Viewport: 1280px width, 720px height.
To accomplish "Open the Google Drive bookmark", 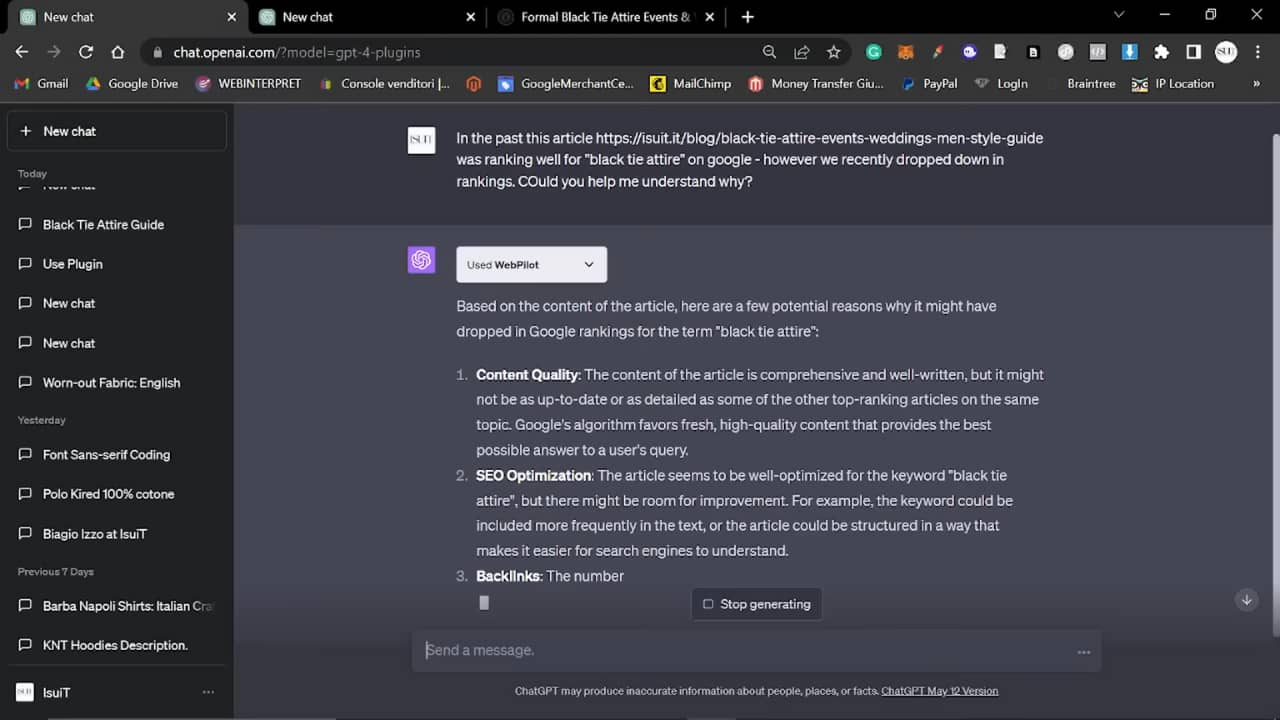I will click(x=131, y=84).
